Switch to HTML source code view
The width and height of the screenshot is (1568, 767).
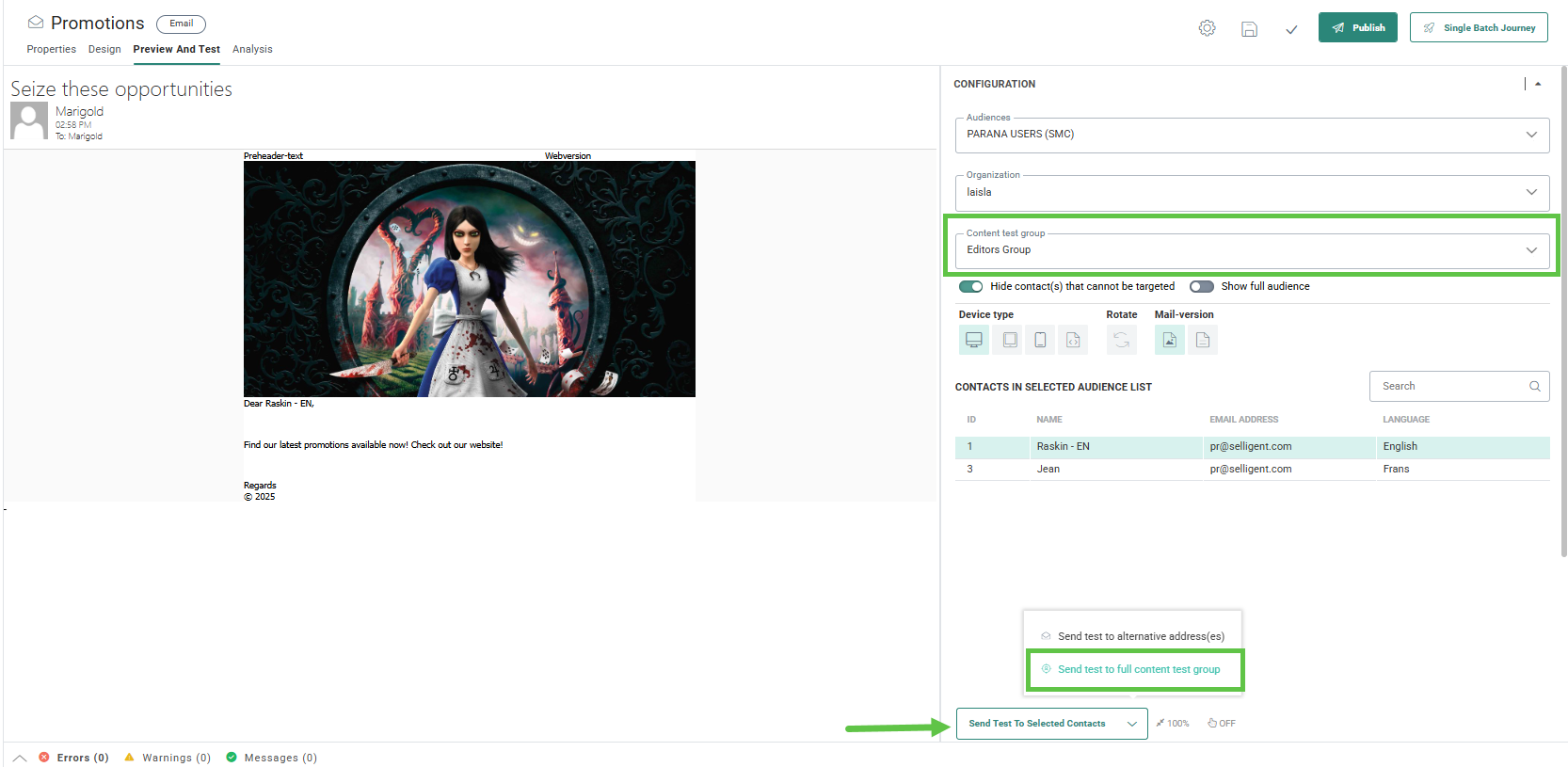(1073, 340)
